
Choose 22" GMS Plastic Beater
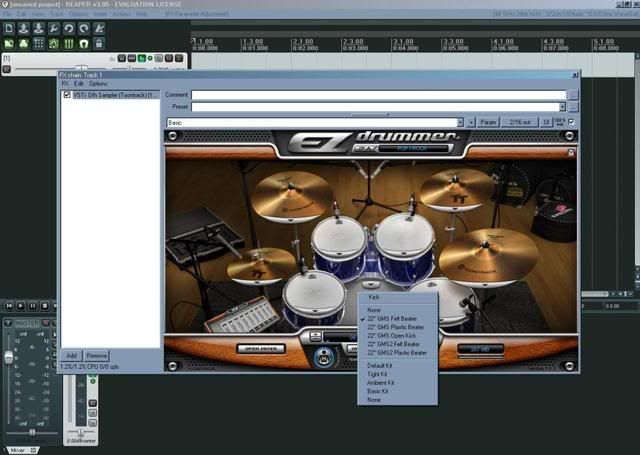(x=396, y=327)
